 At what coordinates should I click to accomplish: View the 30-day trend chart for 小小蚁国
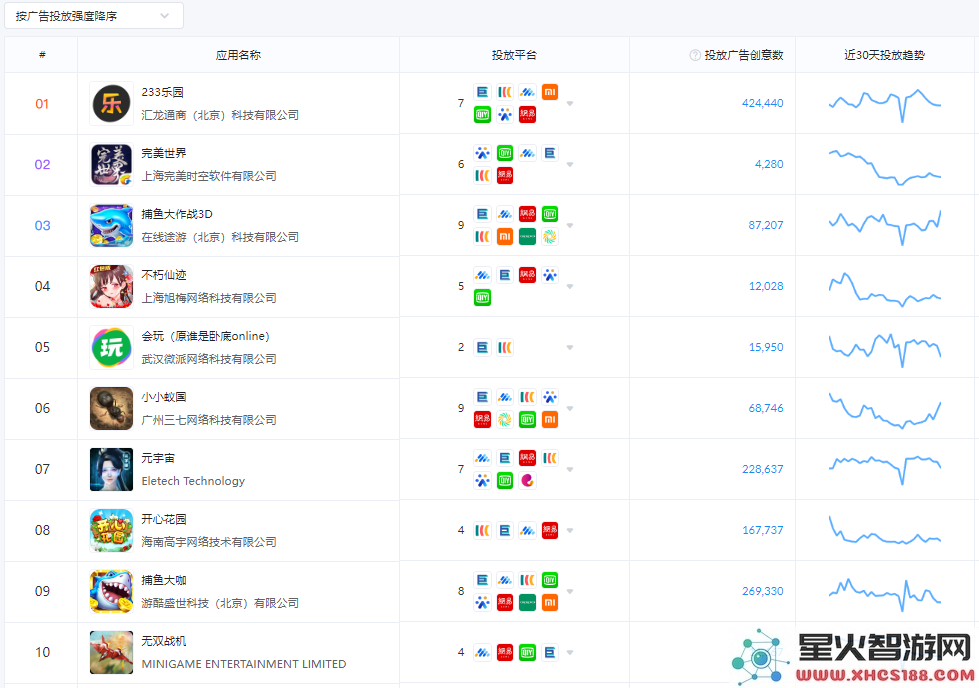click(885, 410)
